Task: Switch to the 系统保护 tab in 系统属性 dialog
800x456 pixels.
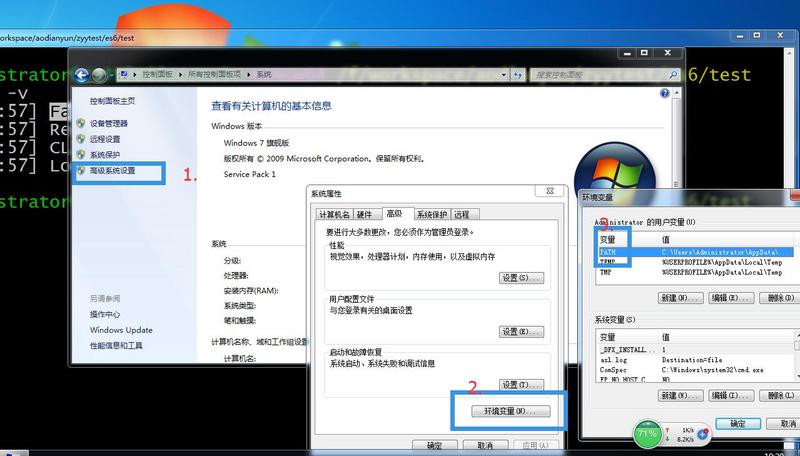Action: [432, 215]
